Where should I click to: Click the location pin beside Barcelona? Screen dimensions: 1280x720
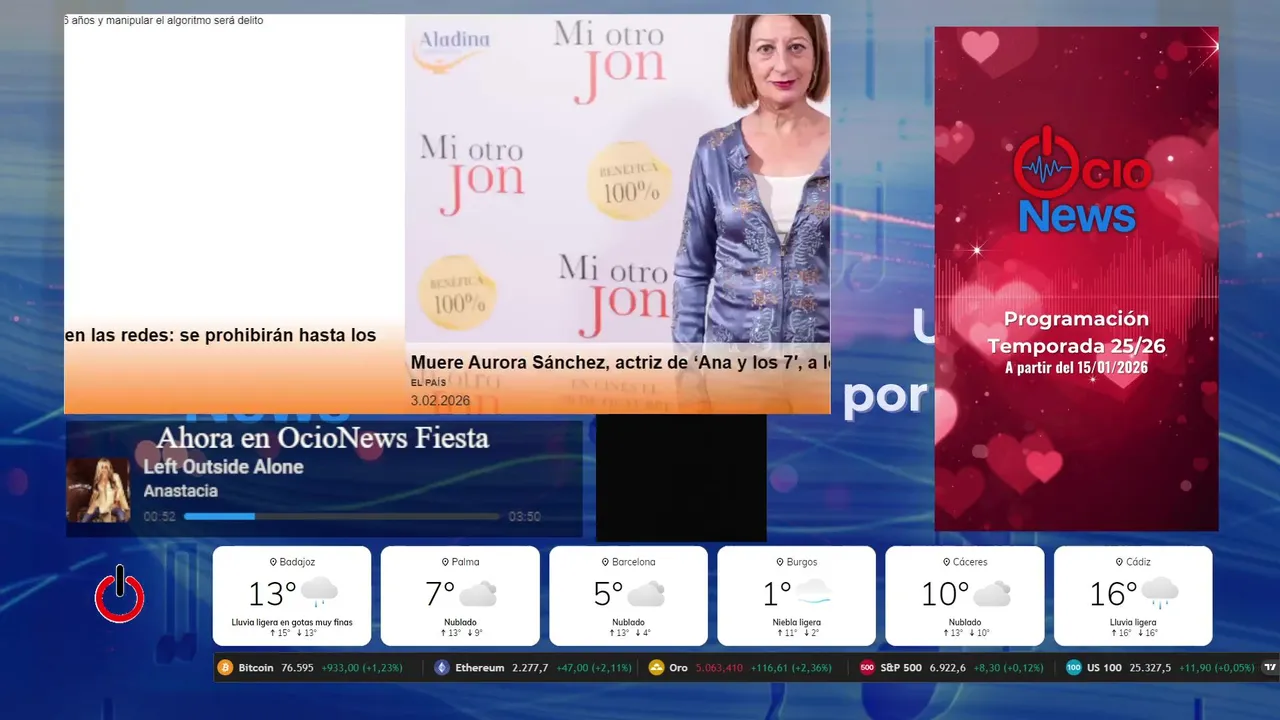pyautogui.click(x=606, y=562)
